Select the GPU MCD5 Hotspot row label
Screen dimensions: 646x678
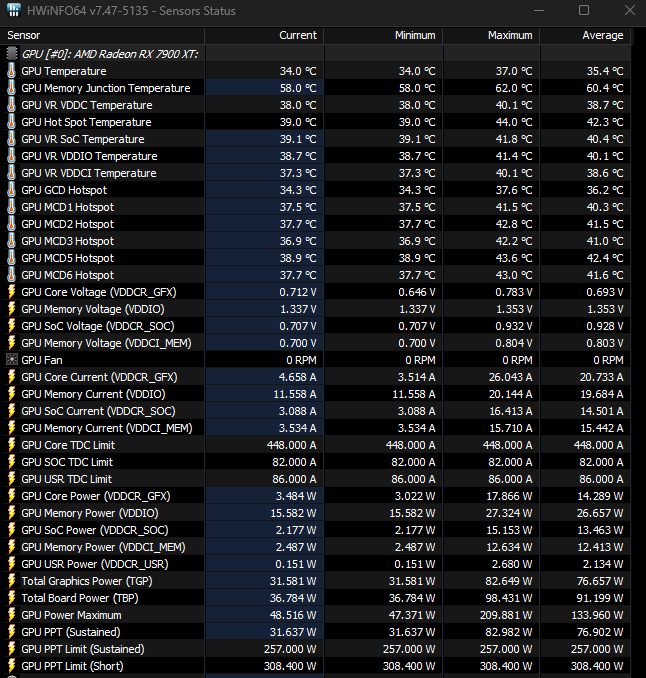pyautogui.click(x=67, y=258)
